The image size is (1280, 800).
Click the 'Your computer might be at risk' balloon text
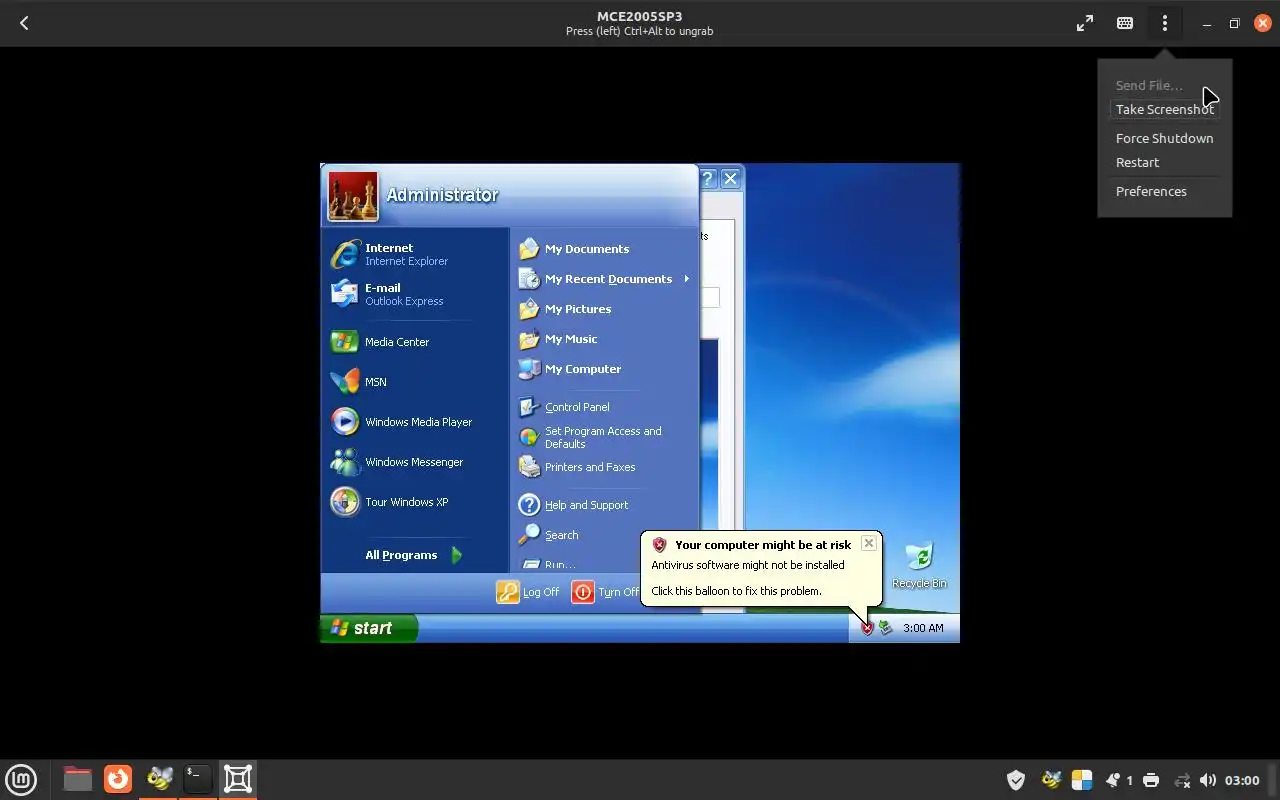[x=763, y=545]
